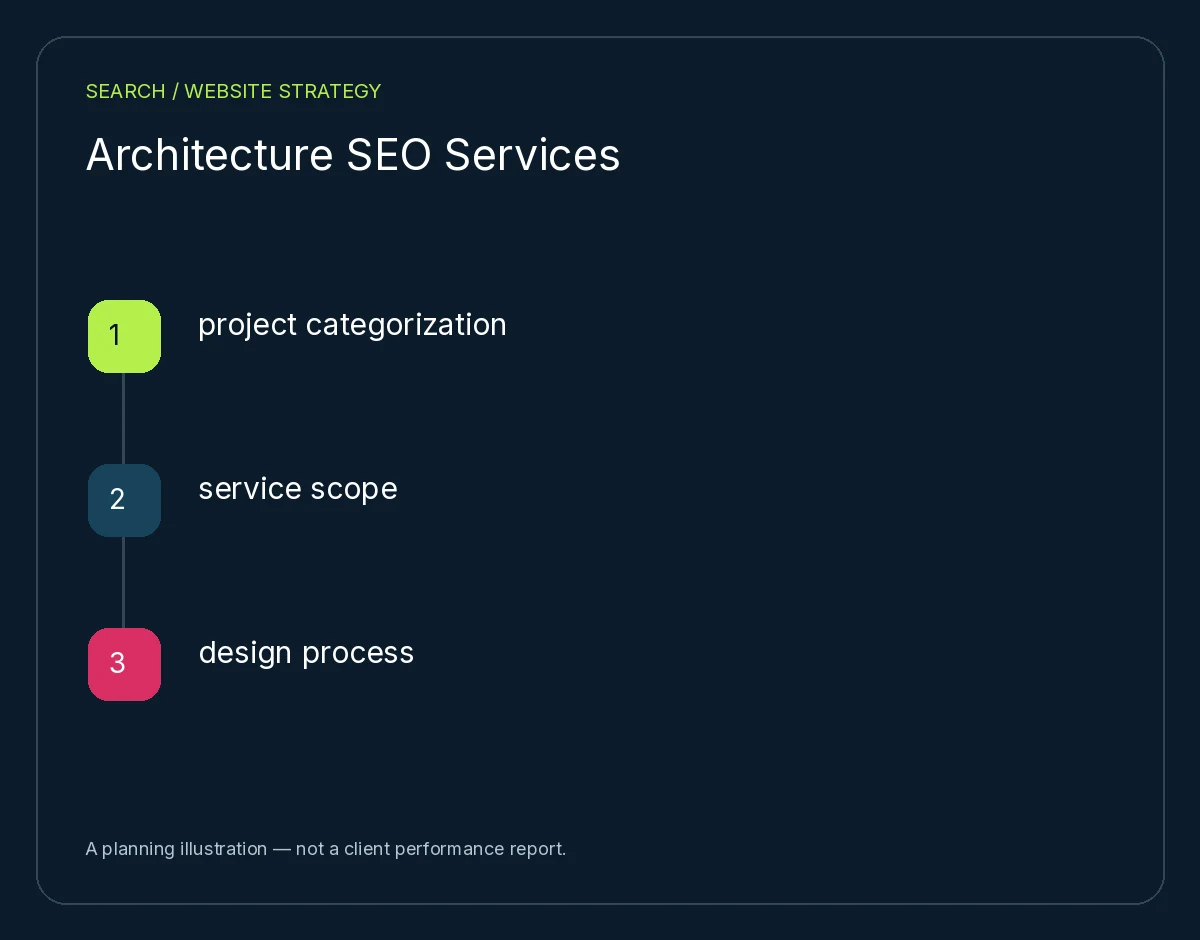1200x940 pixels.
Task: Select the 'design process' label
Action: point(306,653)
